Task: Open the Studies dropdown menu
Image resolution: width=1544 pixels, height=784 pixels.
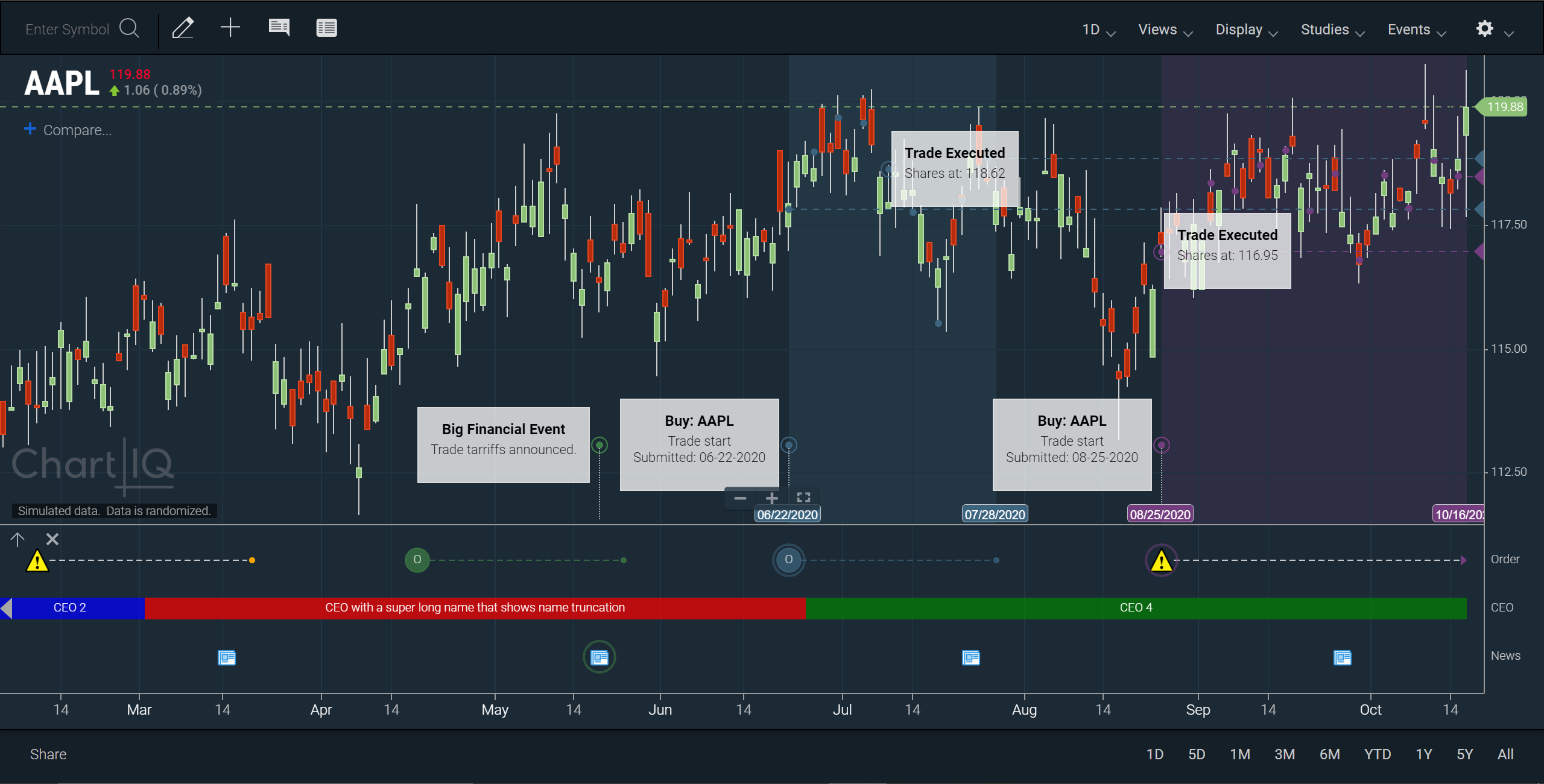Action: 1332,30
